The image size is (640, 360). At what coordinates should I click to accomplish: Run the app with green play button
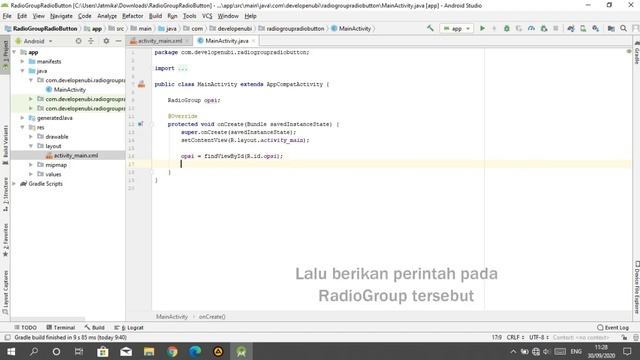482,28
